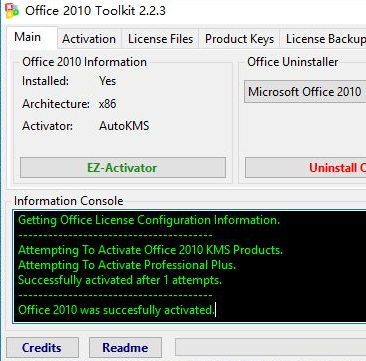The width and height of the screenshot is (366, 361).
Task: Select the License Backup tab
Action: click(x=325, y=39)
